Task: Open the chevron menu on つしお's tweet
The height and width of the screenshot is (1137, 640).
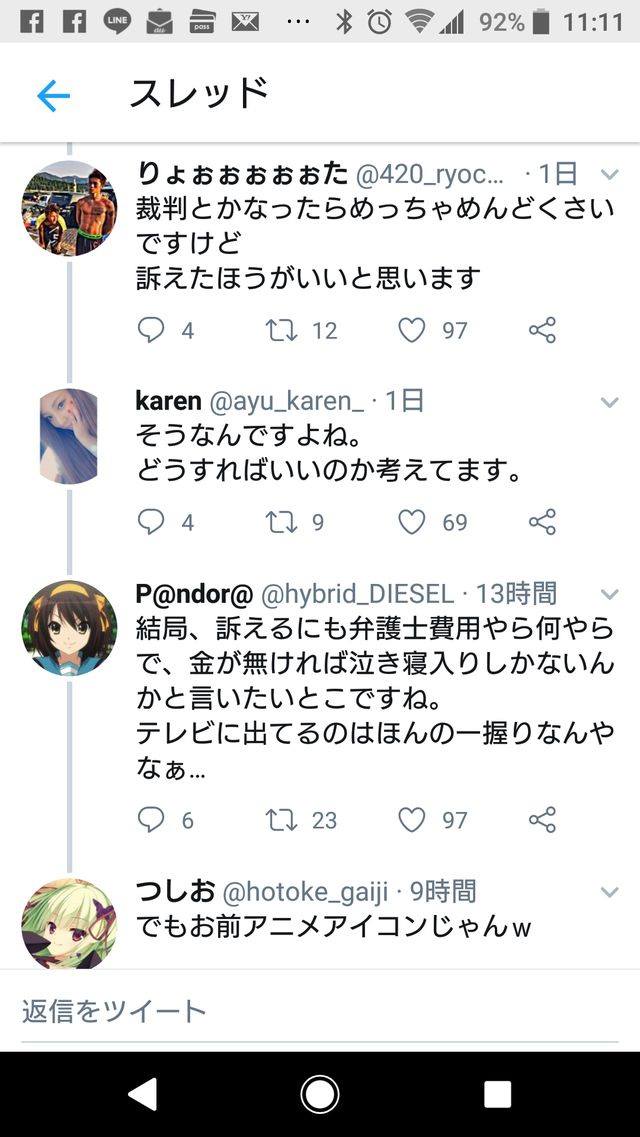Action: coord(610,893)
